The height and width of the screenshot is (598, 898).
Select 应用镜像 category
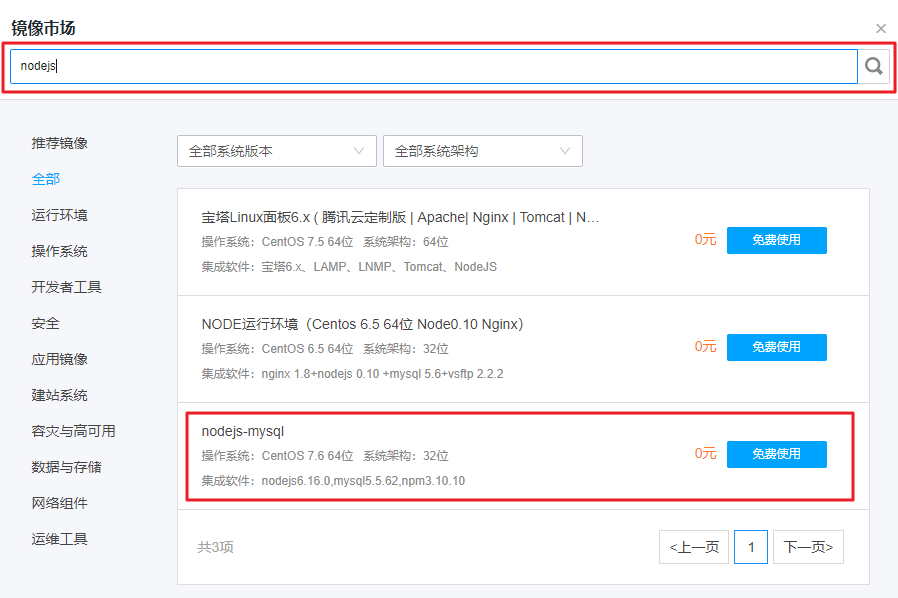60,359
